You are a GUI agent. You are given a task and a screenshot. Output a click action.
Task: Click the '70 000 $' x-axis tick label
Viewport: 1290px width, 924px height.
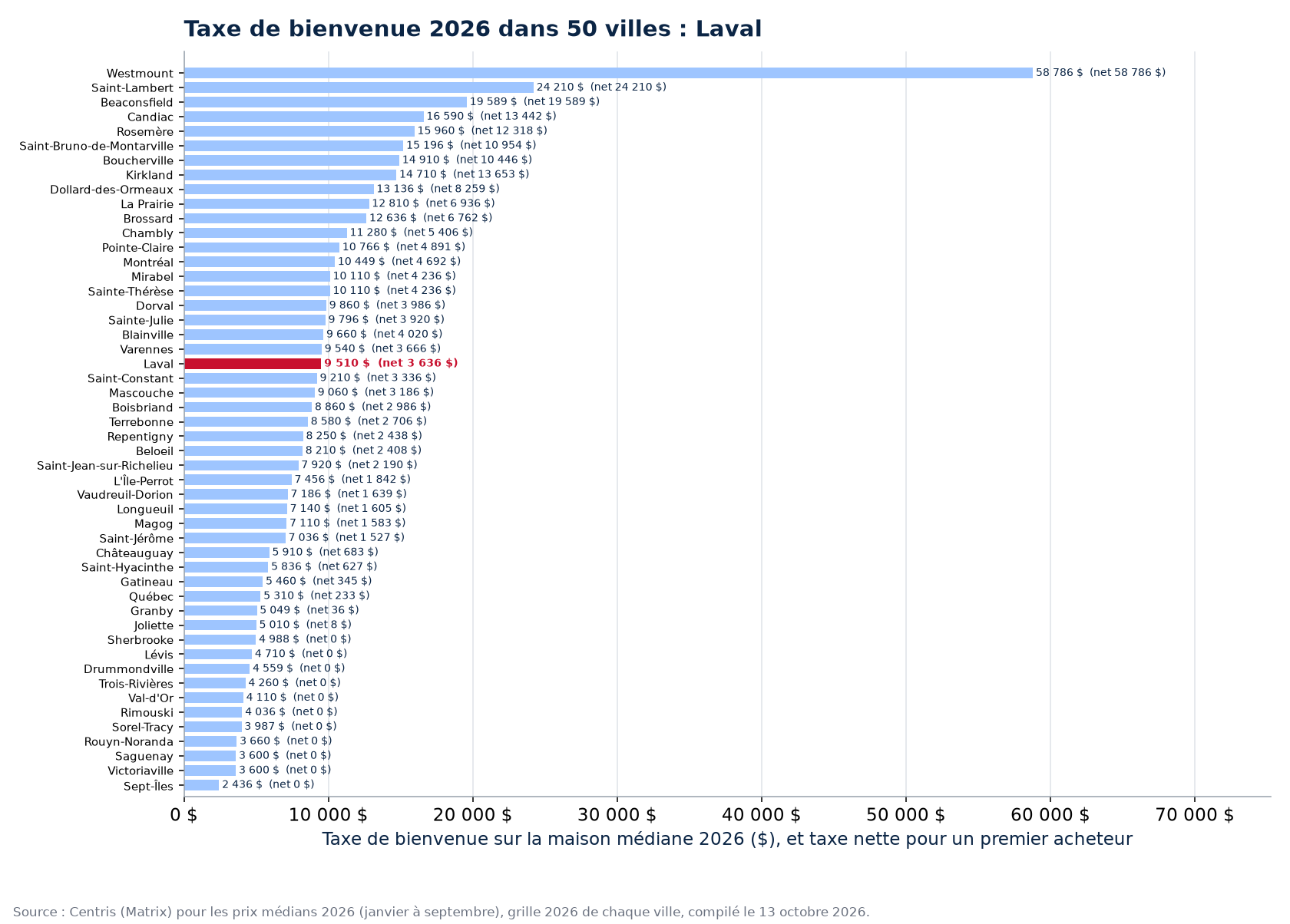click(1194, 816)
